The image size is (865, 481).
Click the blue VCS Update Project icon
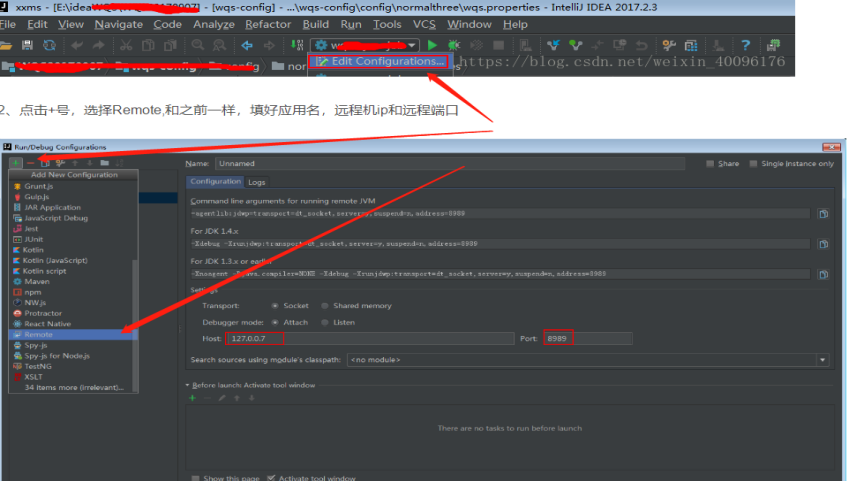(553, 45)
